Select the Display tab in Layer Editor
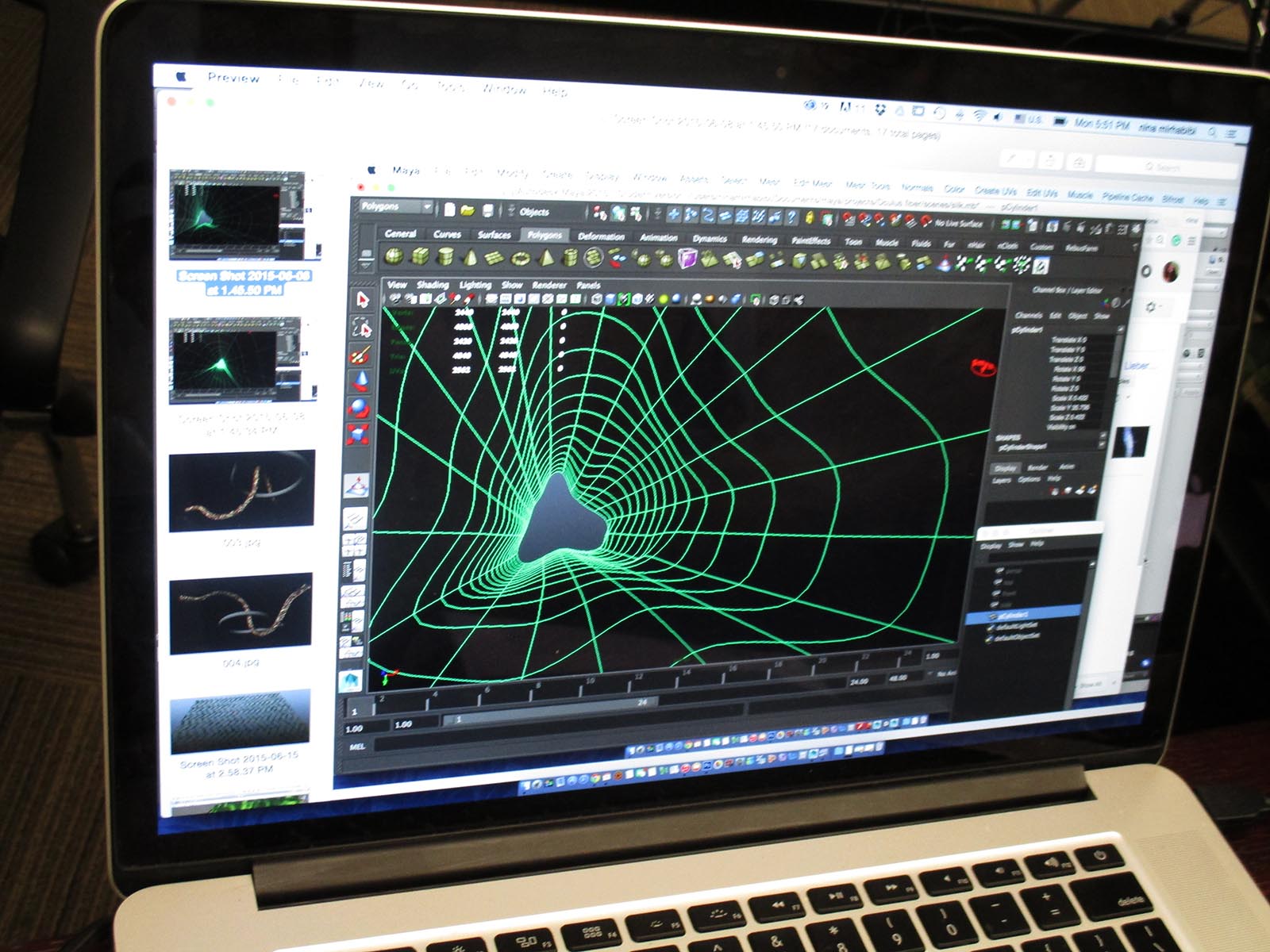Viewport: 1270px width, 952px height. point(1005,468)
